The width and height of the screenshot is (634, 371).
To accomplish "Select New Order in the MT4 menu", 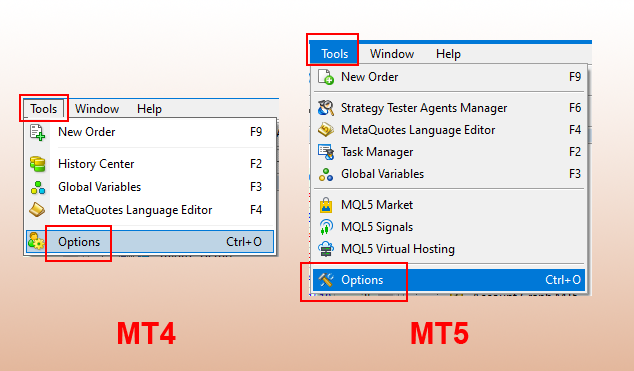I will 150,132.
